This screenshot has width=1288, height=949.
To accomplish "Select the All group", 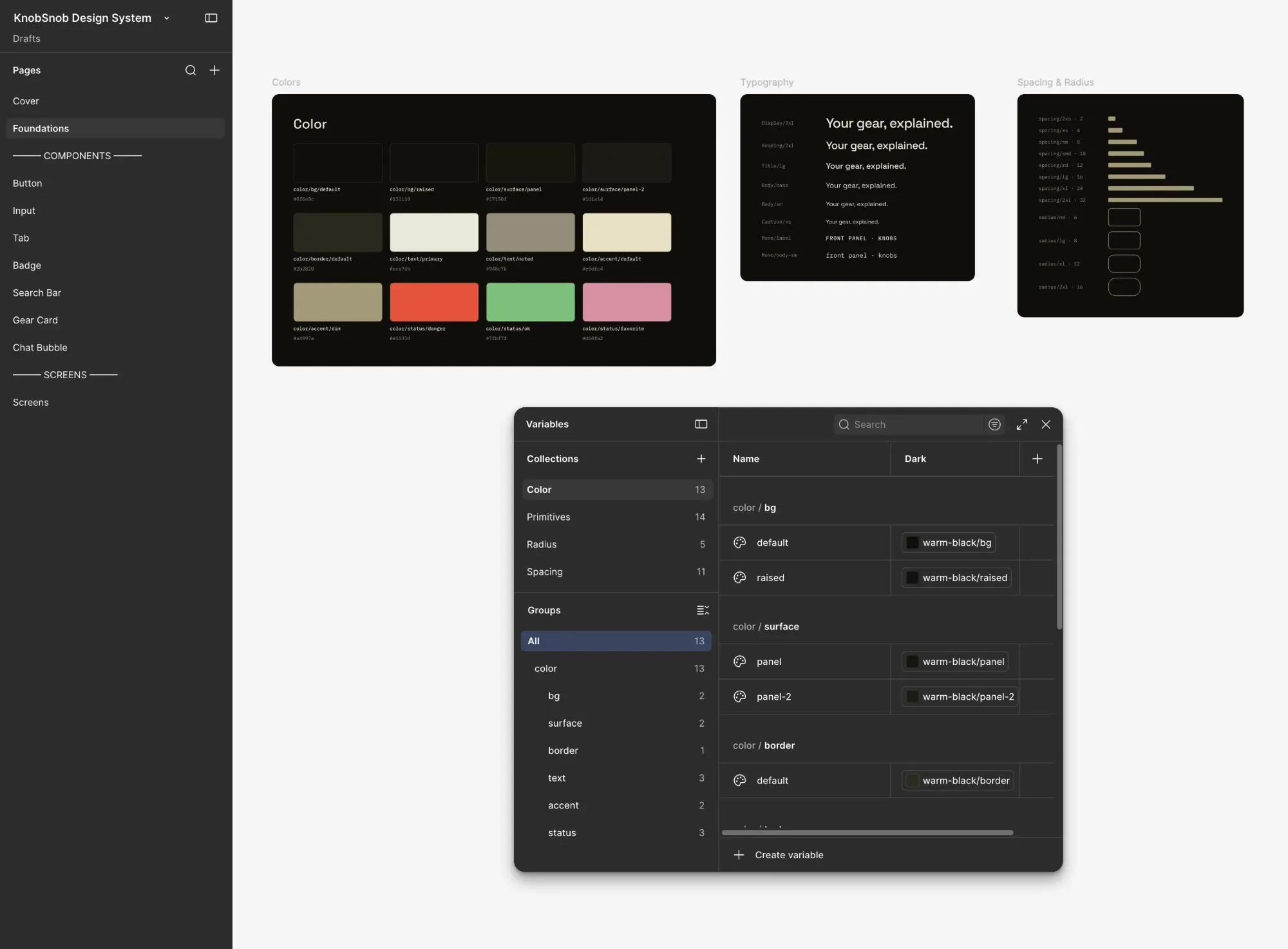I will click(x=616, y=641).
